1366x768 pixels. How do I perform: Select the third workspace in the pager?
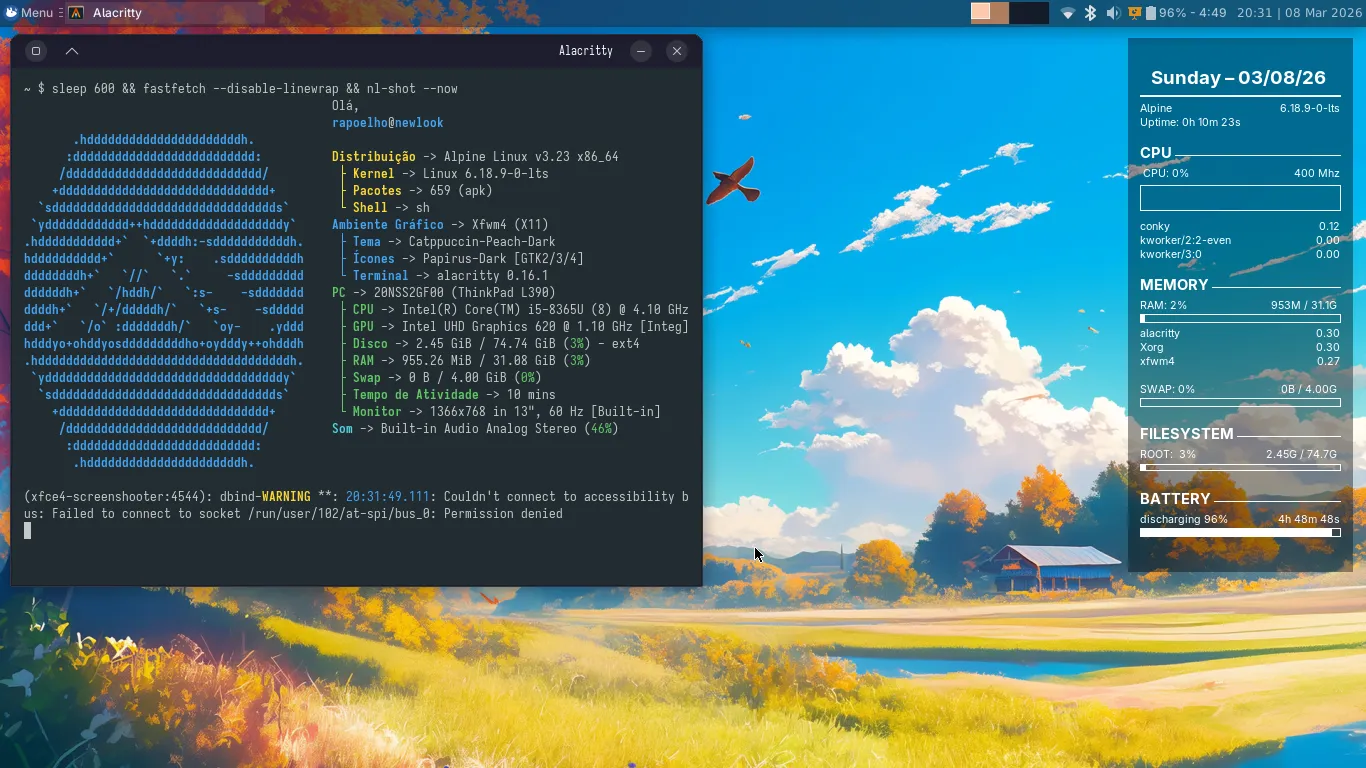tap(1019, 13)
